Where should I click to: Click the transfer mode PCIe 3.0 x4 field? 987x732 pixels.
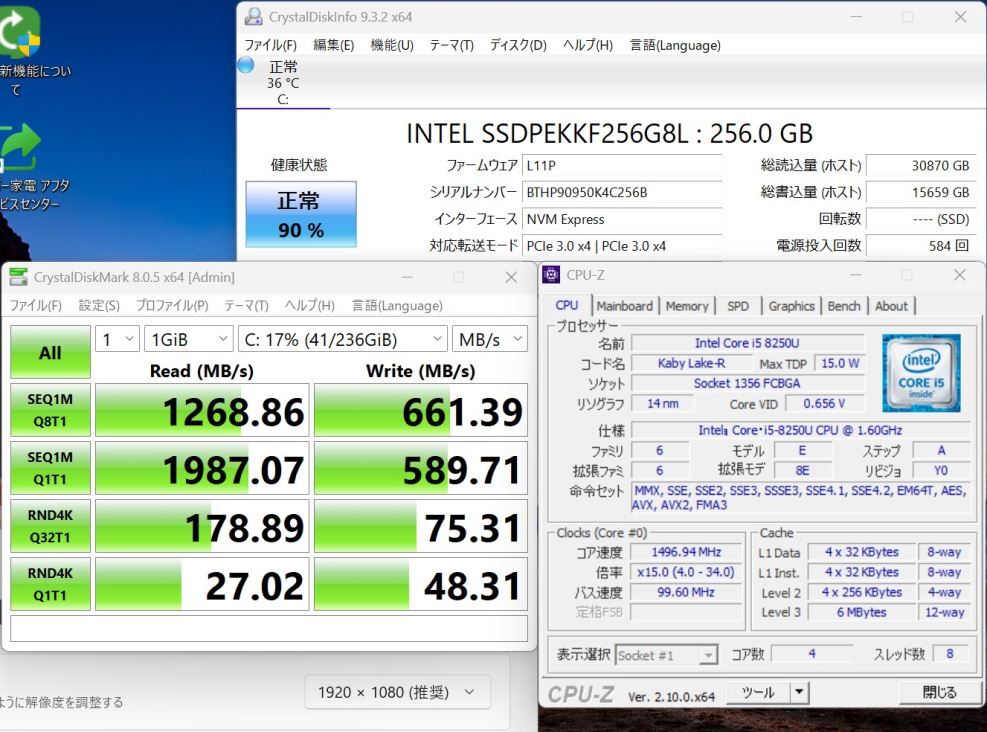point(622,246)
